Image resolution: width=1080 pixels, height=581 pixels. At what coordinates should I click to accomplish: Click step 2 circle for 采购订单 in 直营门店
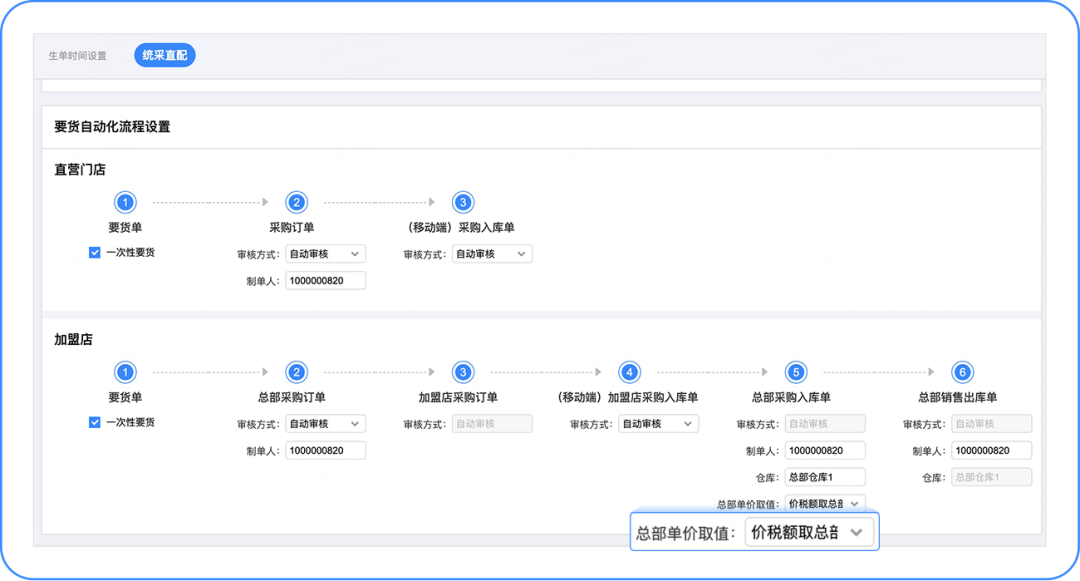tap(296, 202)
